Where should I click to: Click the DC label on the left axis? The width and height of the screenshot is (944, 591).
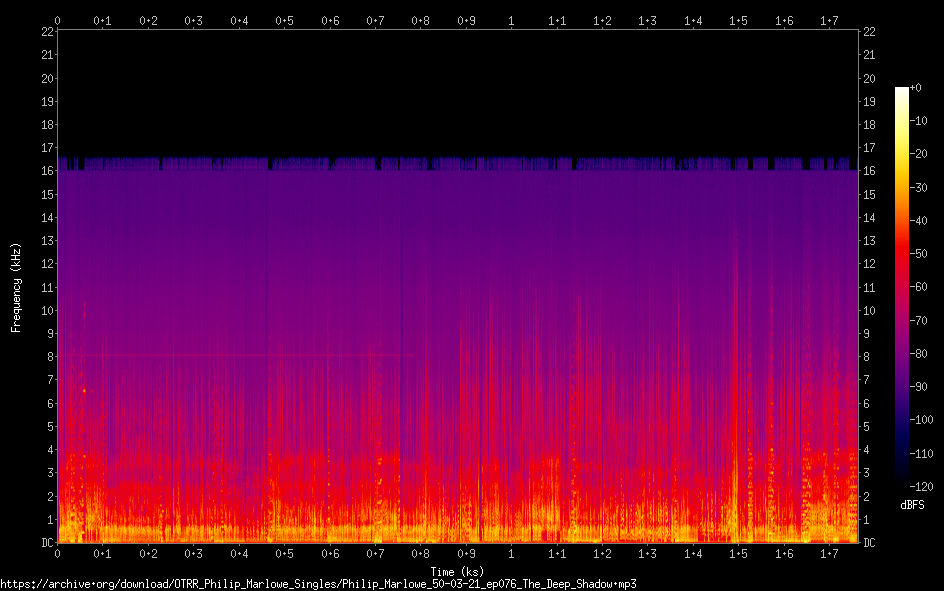(x=47, y=543)
